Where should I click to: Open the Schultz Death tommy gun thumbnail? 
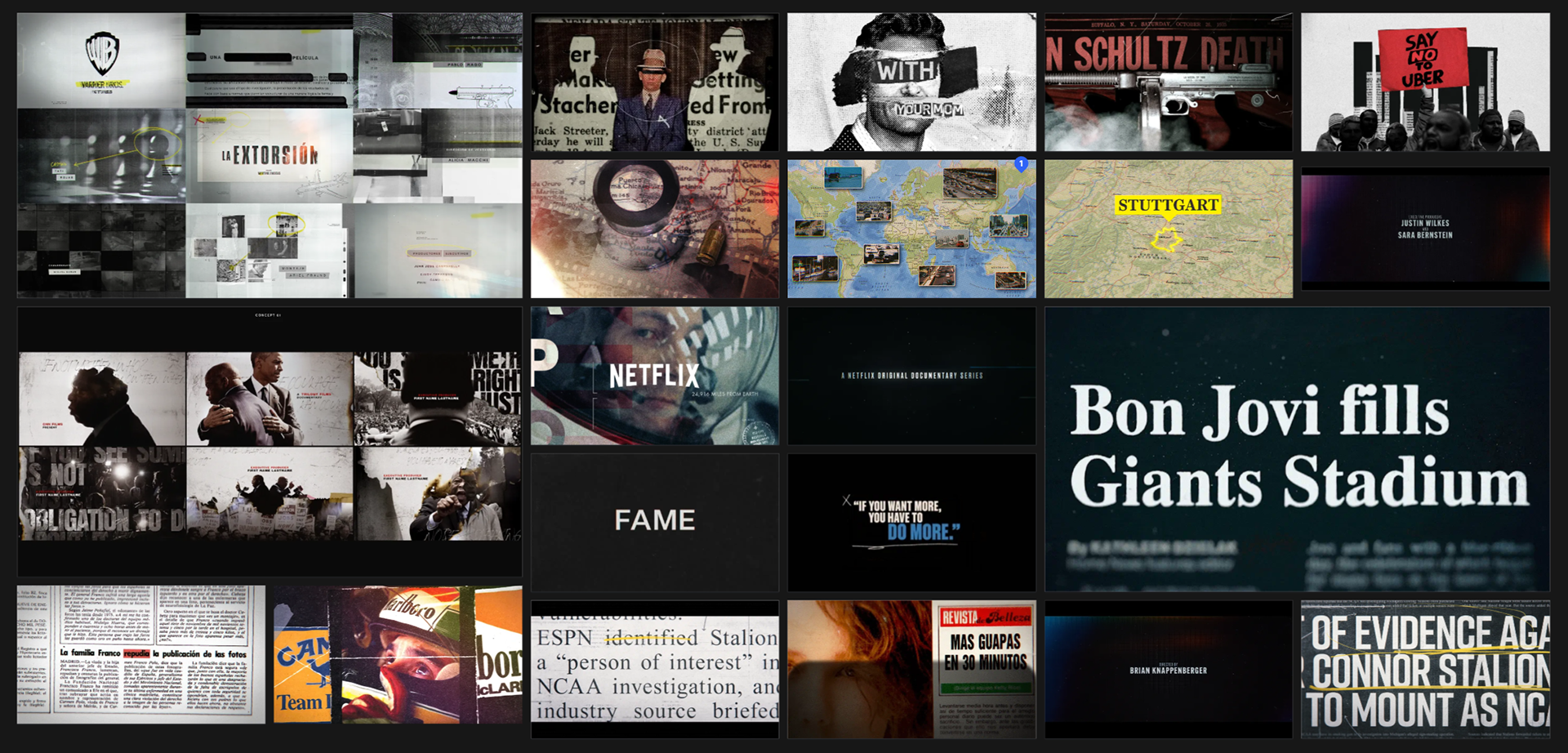click(x=1169, y=82)
